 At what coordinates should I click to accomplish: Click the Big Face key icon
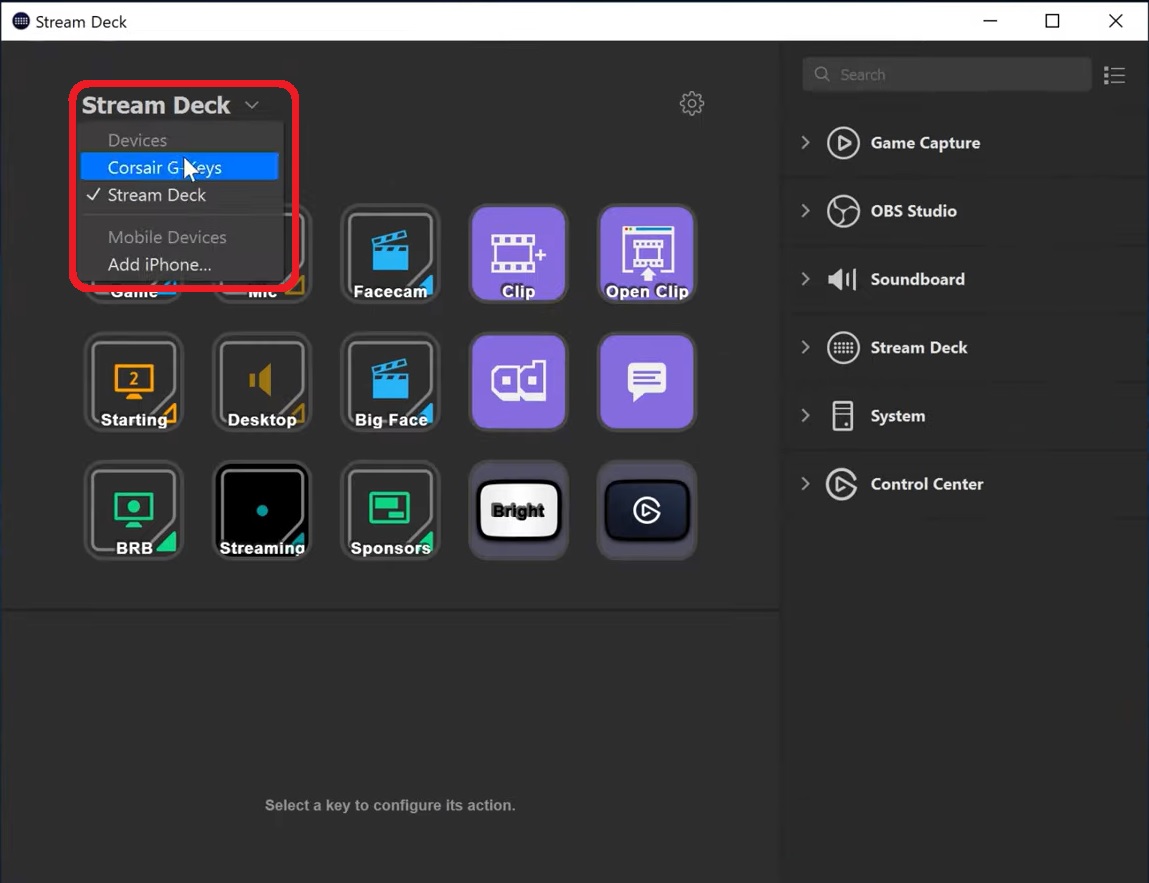click(x=390, y=381)
